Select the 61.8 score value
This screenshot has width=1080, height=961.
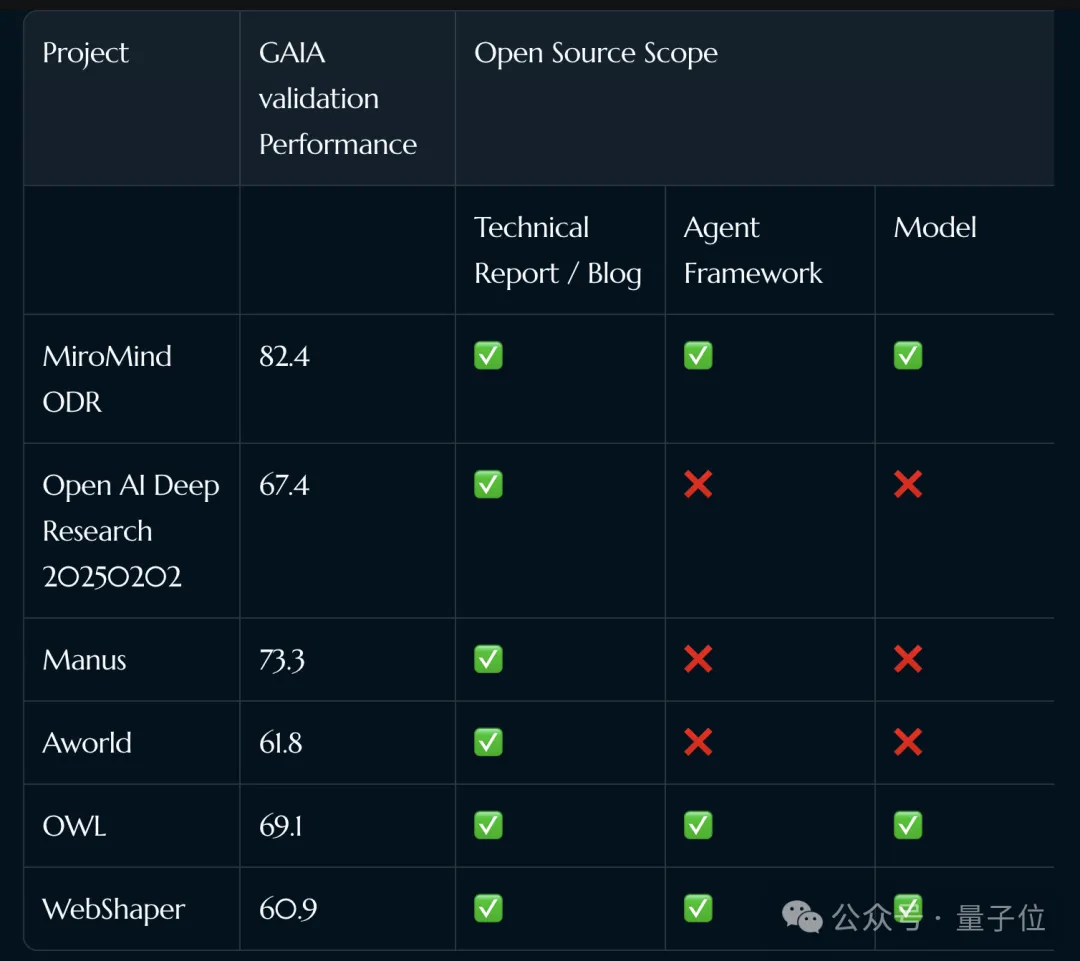click(280, 743)
